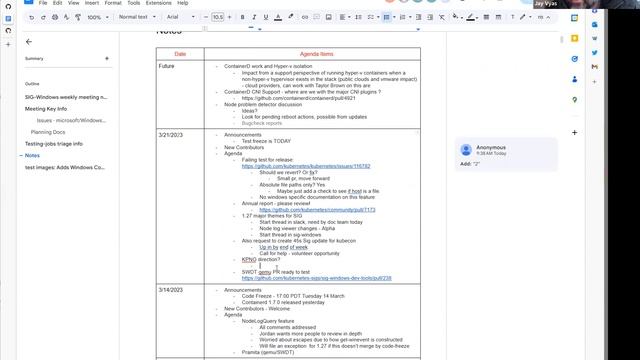Click the line spacing icon
640x360 pixels.
tap(358, 17)
